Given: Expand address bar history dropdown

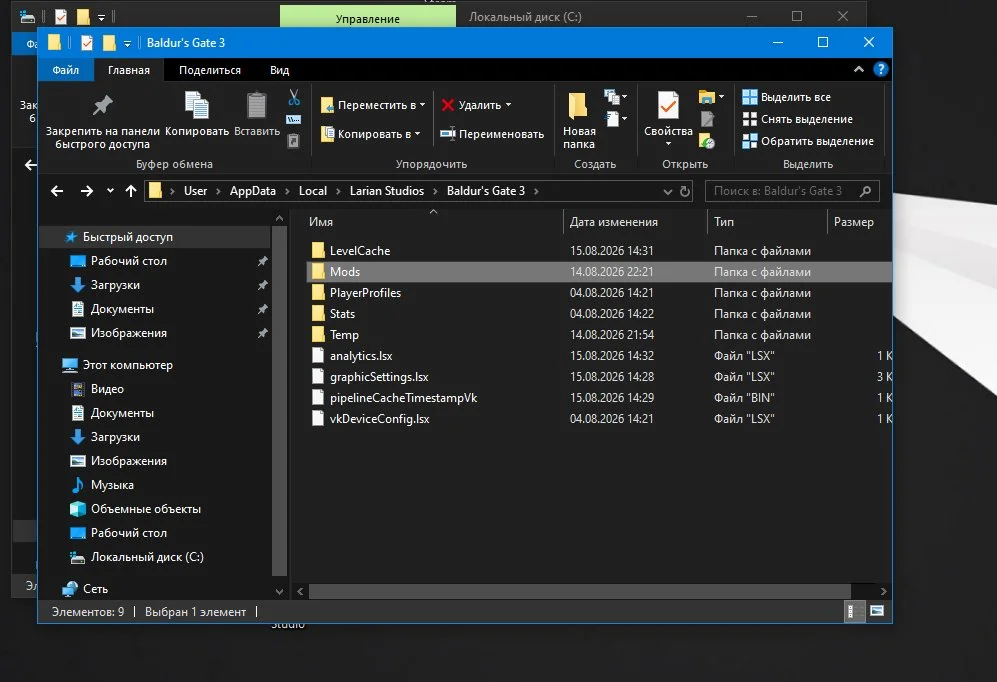Looking at the screenshot, I should (x=667, y=191).
